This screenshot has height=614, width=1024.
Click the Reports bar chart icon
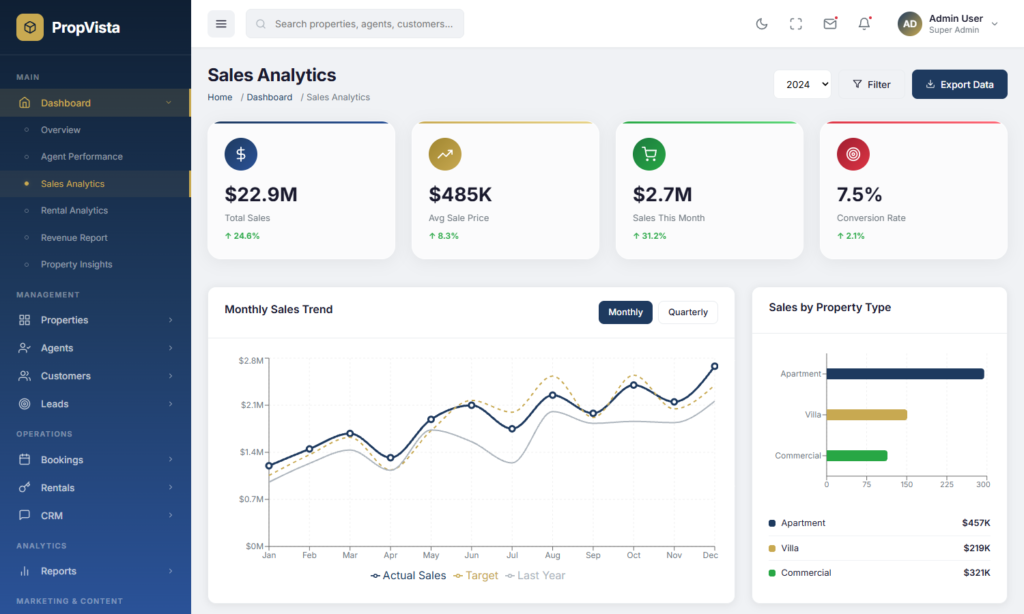tap(25, 571)
